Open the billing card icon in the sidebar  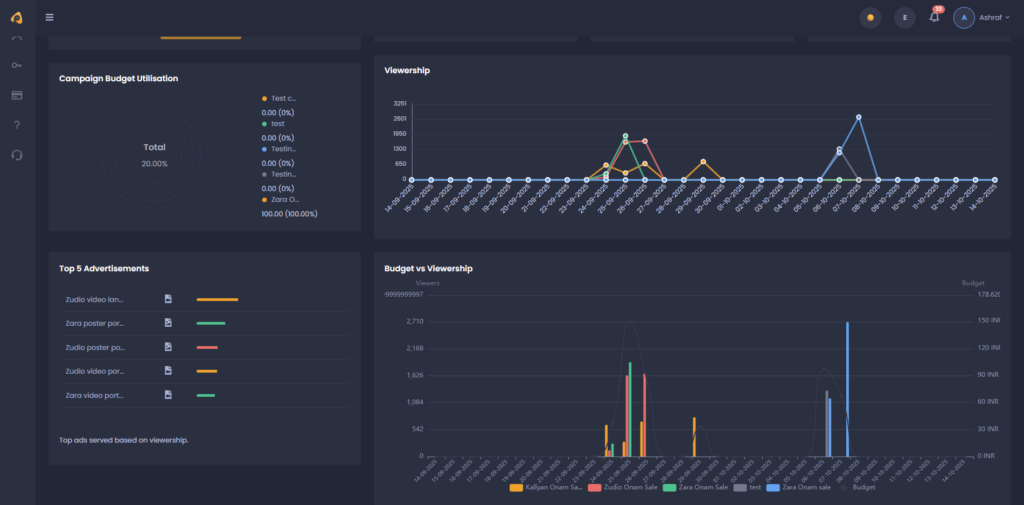(x=17, y=95)
